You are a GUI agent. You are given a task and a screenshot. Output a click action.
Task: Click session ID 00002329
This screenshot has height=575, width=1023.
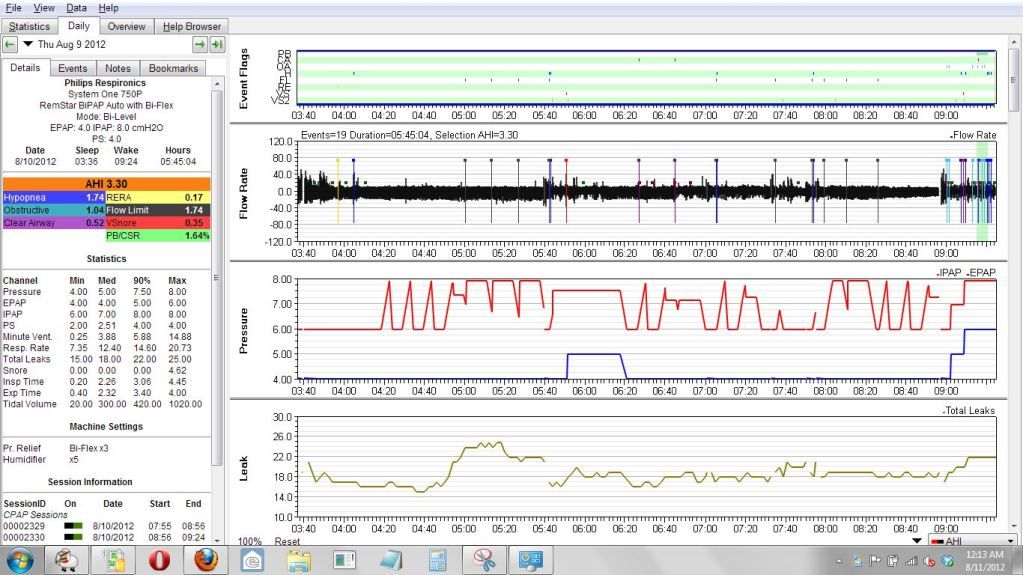tap(24, 526)
